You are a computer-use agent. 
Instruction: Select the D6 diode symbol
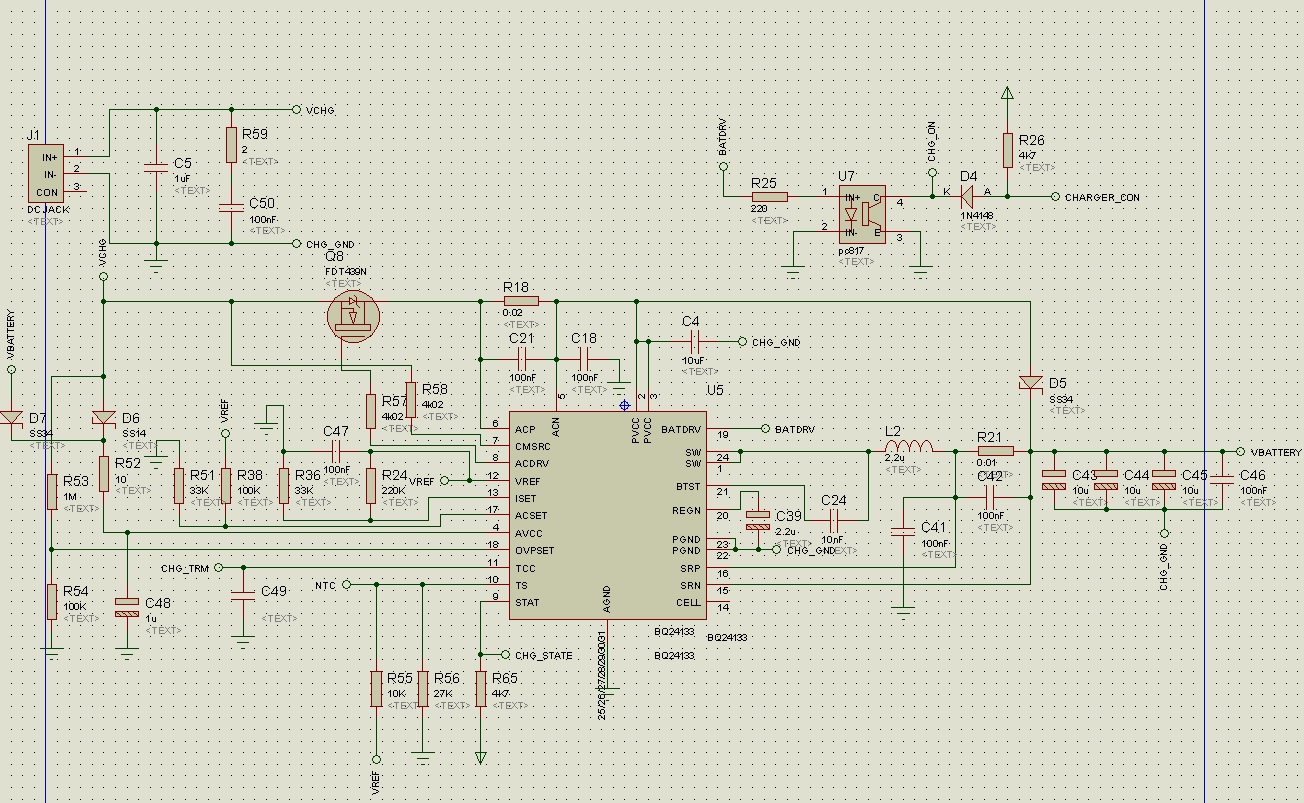[103, 418]
